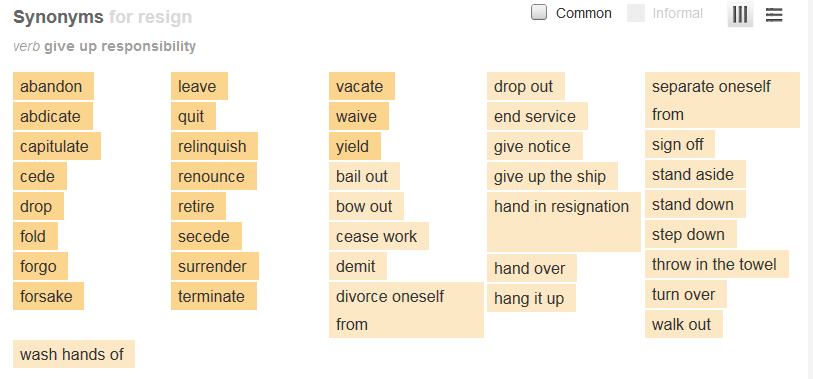Screen dimensions: 813x379
Task: Enable the Common checkbox
Action: 539,12
